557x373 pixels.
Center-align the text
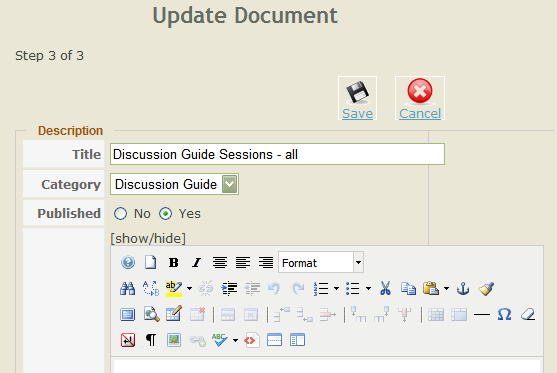pos(220,263)
